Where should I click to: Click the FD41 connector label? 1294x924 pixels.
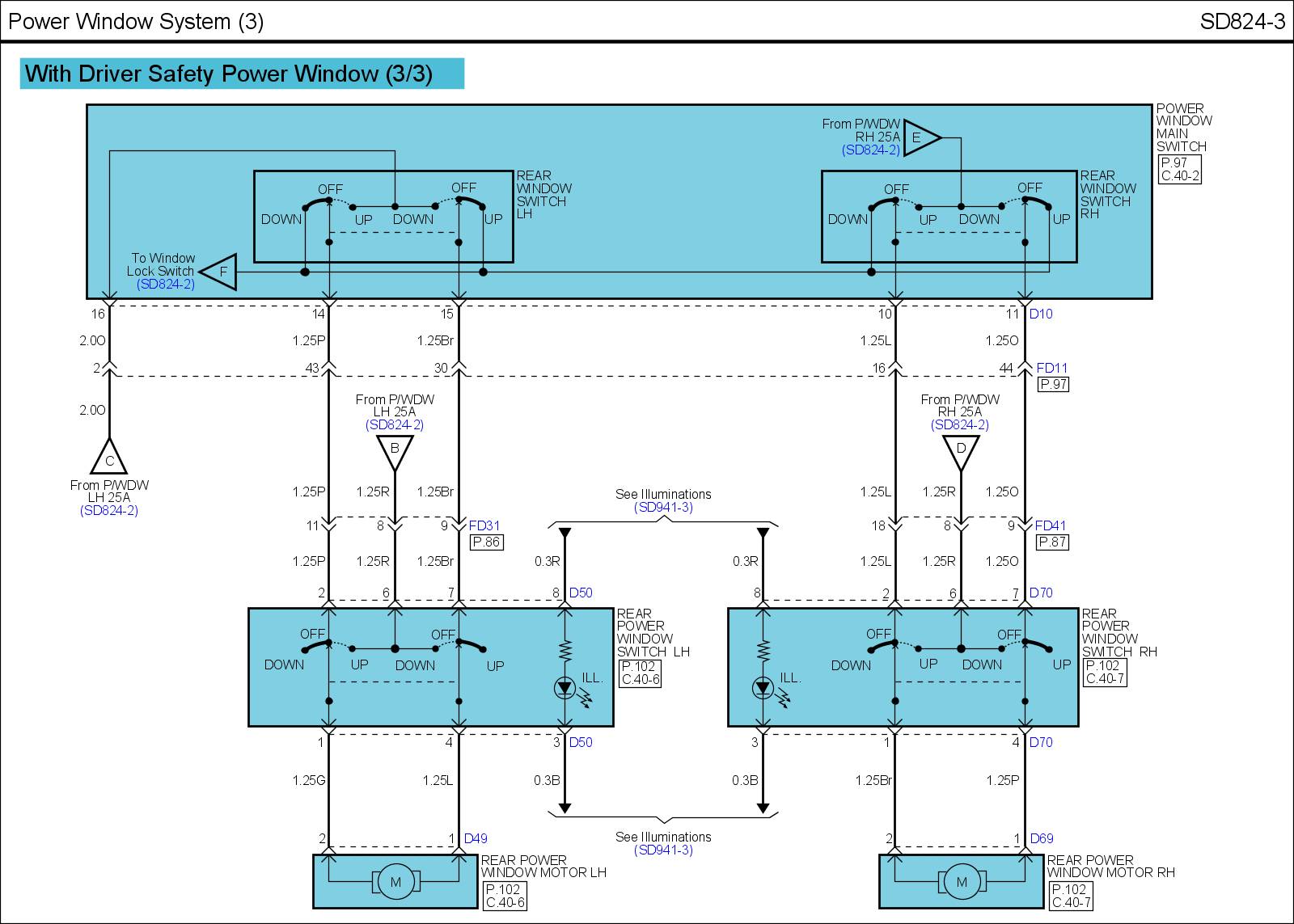[x=1051, y=525]
